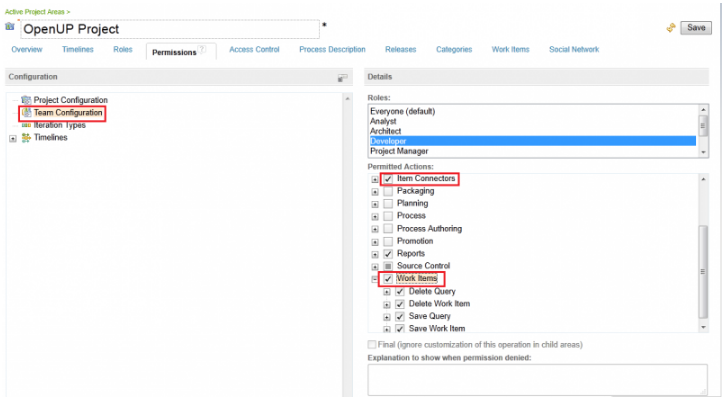Open the Process Description tab
Viewport: 723px width, 400px height.
(333, 49)
